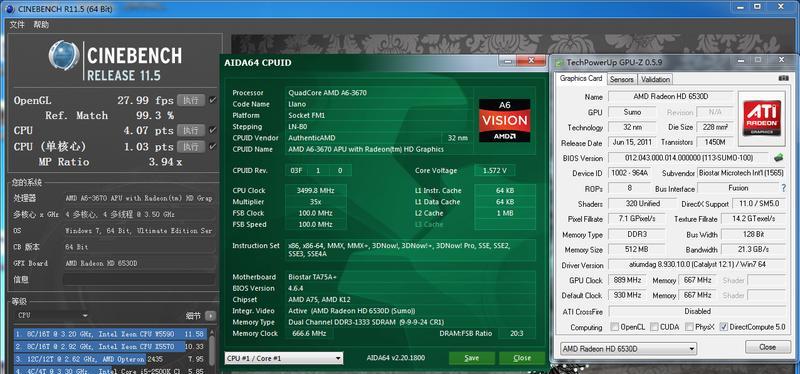Close the AIDA64 CPUID window
The image size is (800, 374).
(x=531, y=61)
